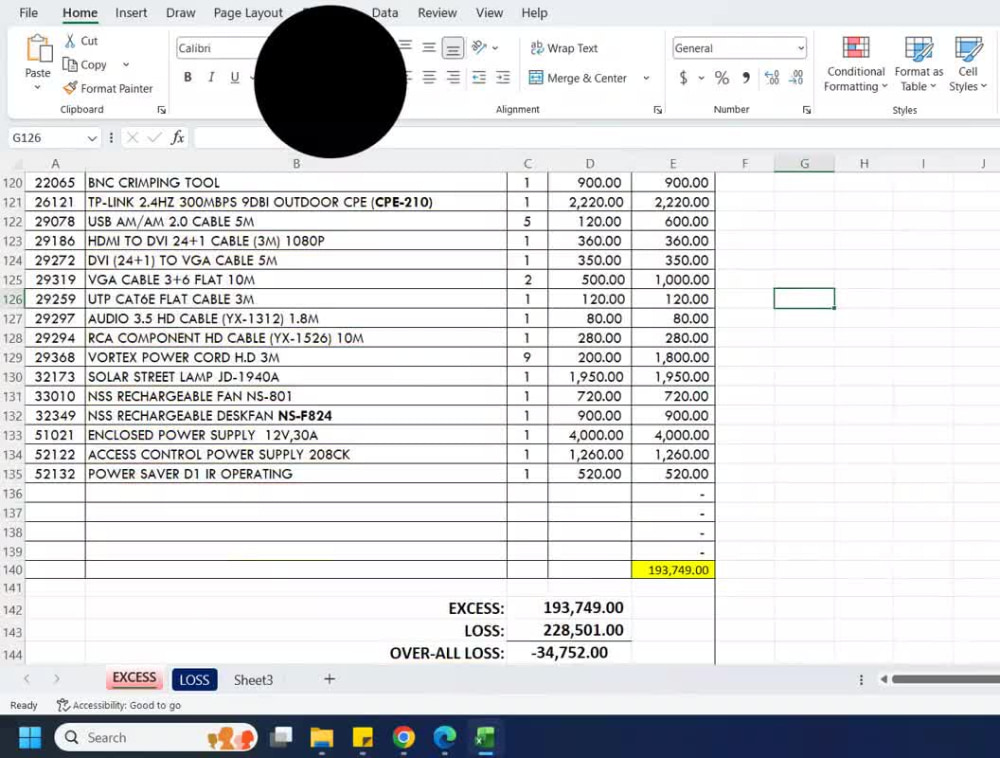The width and height of the screenshot is (1000, 758).
Task: Add a new sheet with plus button
Action: point(329,679)
